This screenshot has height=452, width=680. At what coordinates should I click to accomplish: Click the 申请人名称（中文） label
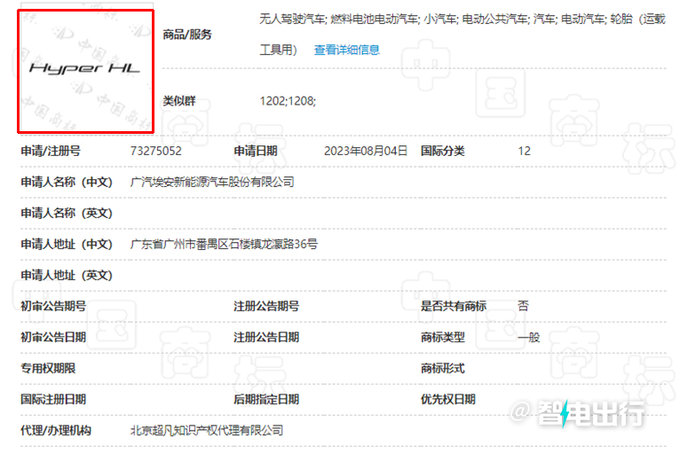tap(66, 182)
